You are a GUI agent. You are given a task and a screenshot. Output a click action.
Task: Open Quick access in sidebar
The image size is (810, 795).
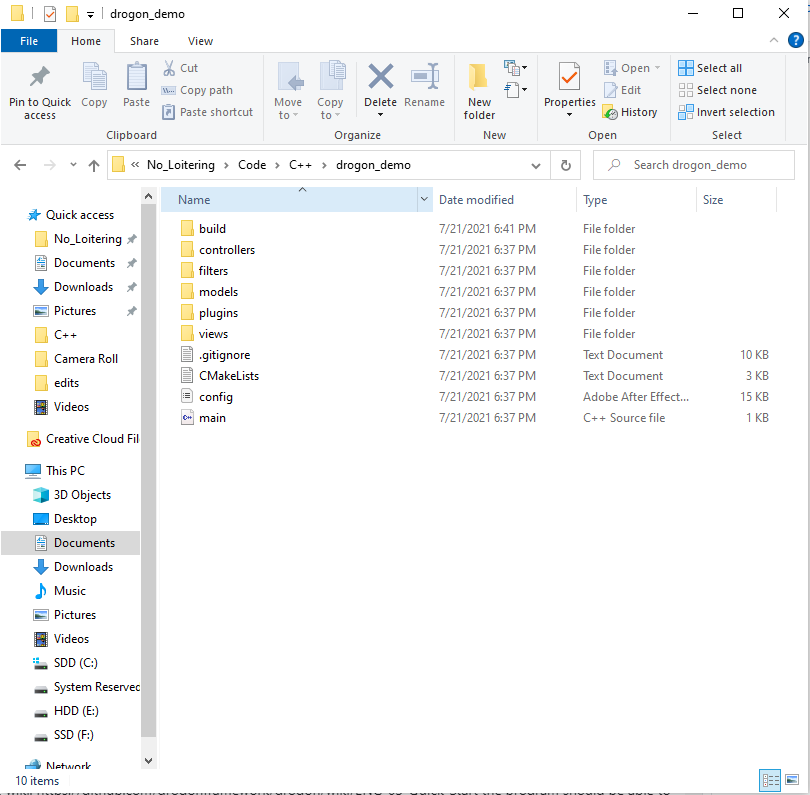coord(71,215)
